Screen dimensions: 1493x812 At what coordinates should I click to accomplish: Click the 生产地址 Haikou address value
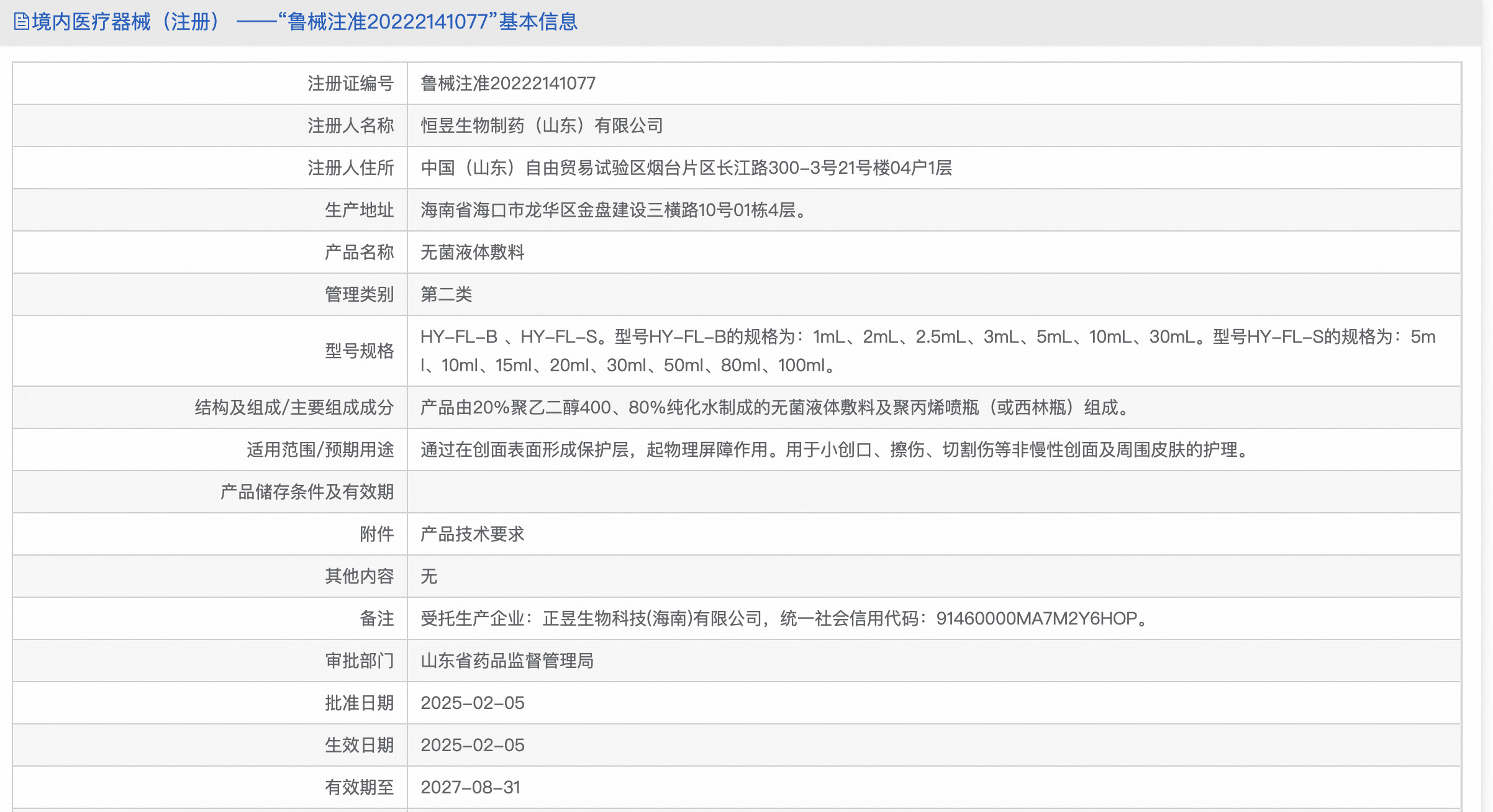tap(612, 210)
